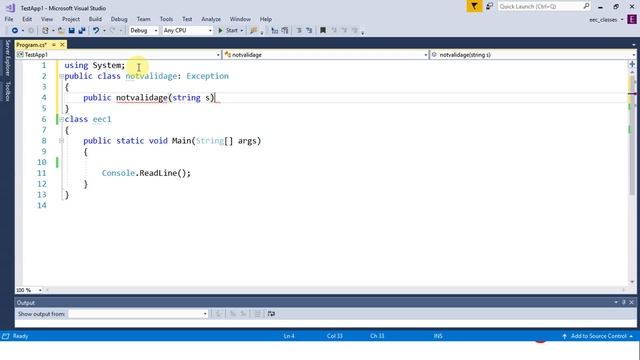Toggle pin on the Program.cs tab
This screenshot has width=640, height=360.
click(x=53, y=45)
